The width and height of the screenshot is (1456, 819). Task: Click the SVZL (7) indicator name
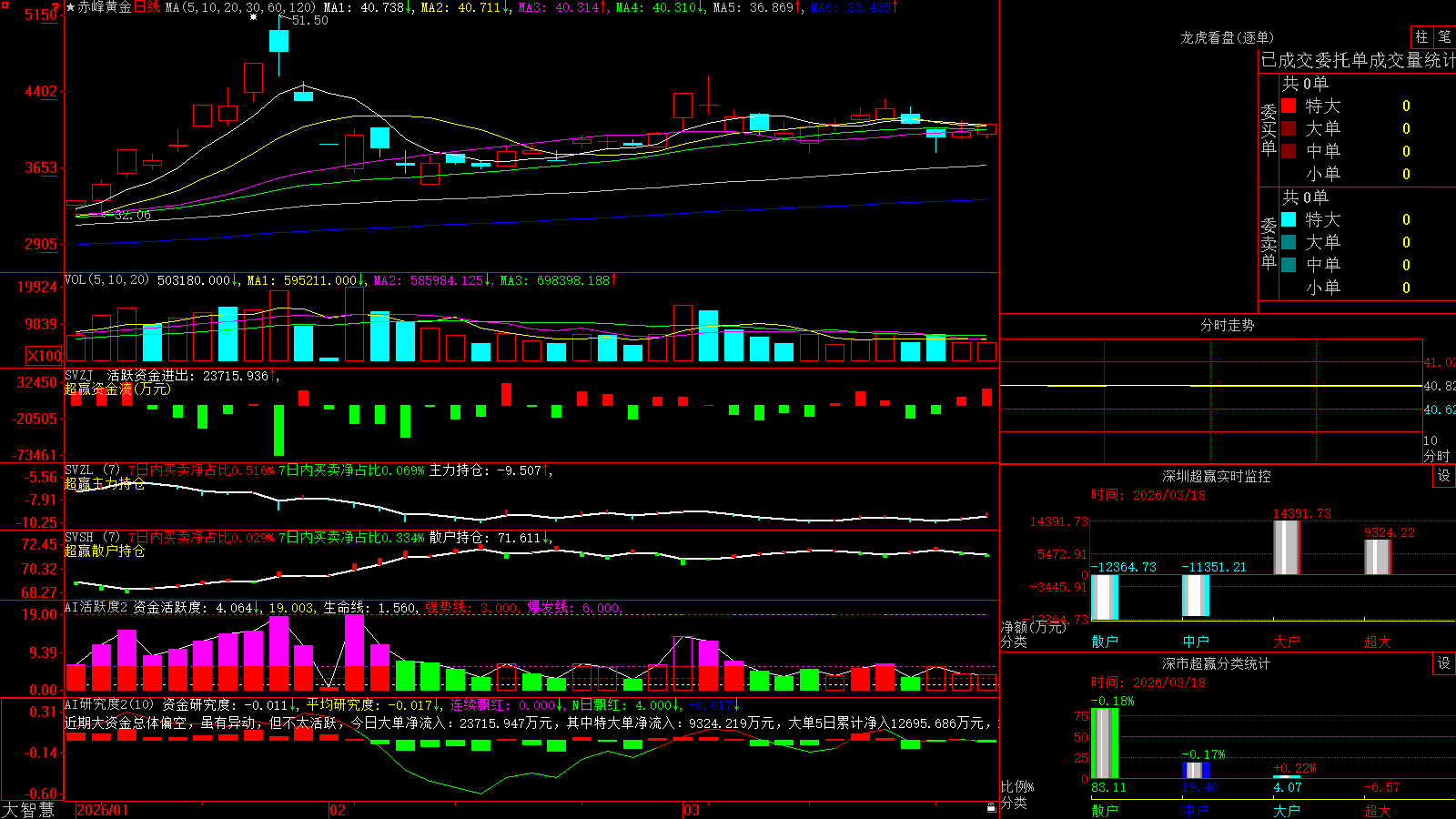pos(92,470)
